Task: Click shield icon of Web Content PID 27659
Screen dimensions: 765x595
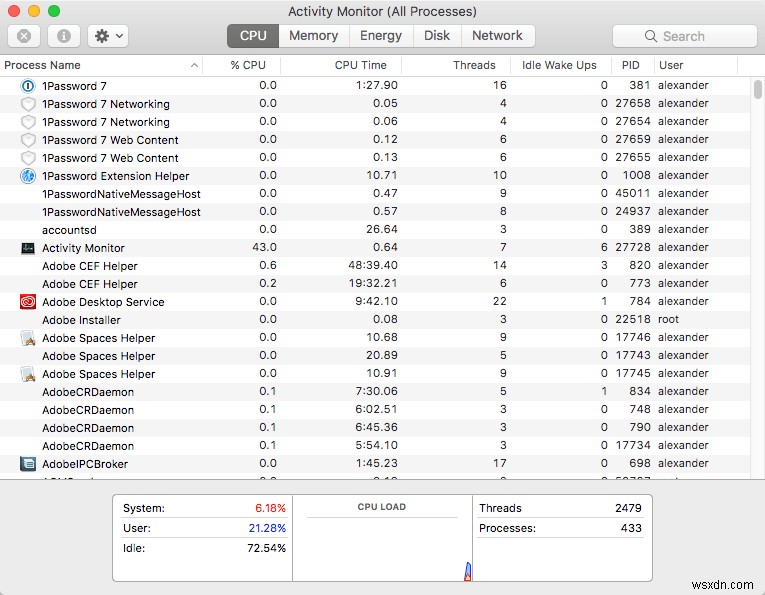Action: (x=28, y=140)
